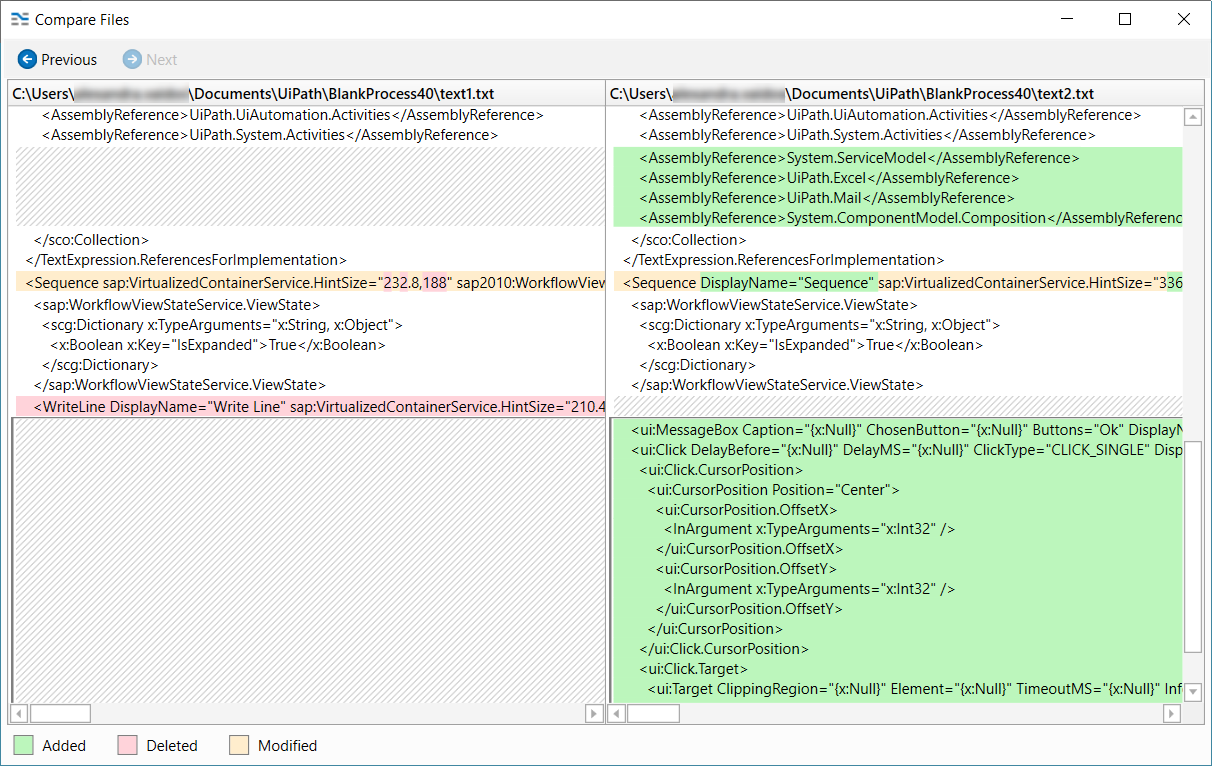Click the Next navigation button
This screenshot has width=1212, height=766.
click(149, 59)
